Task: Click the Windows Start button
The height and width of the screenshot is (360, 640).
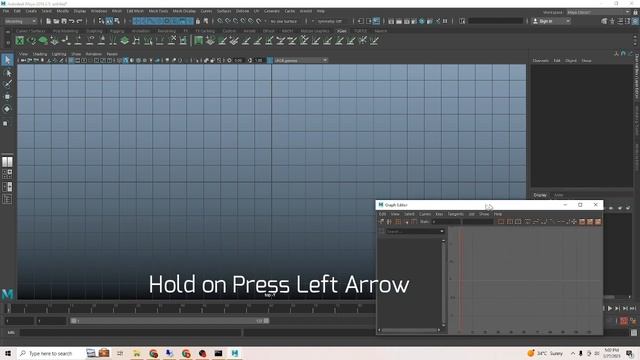Action: coord(8,353)
